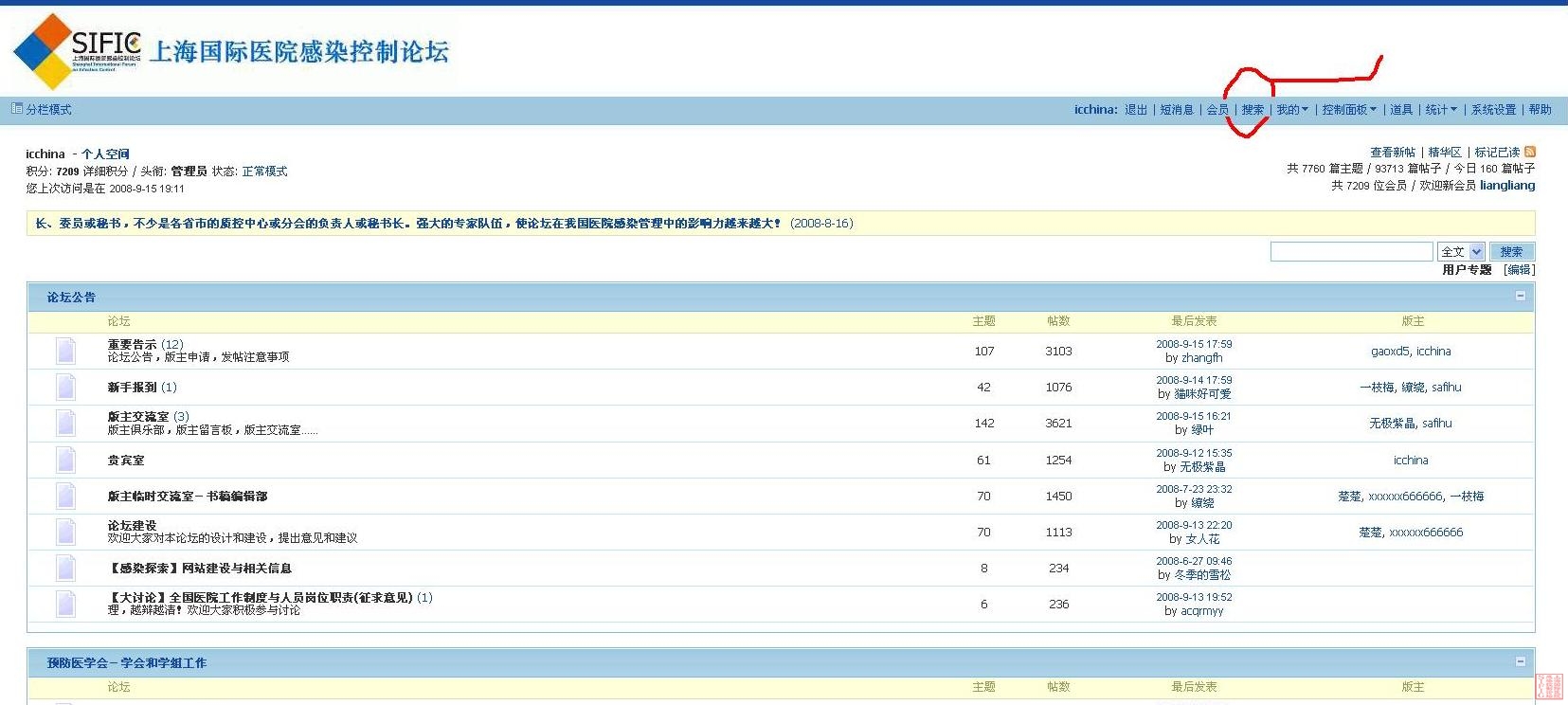Click the folder icon beside 感染探索
This screenshot has height=705, width=1568.
65,568
